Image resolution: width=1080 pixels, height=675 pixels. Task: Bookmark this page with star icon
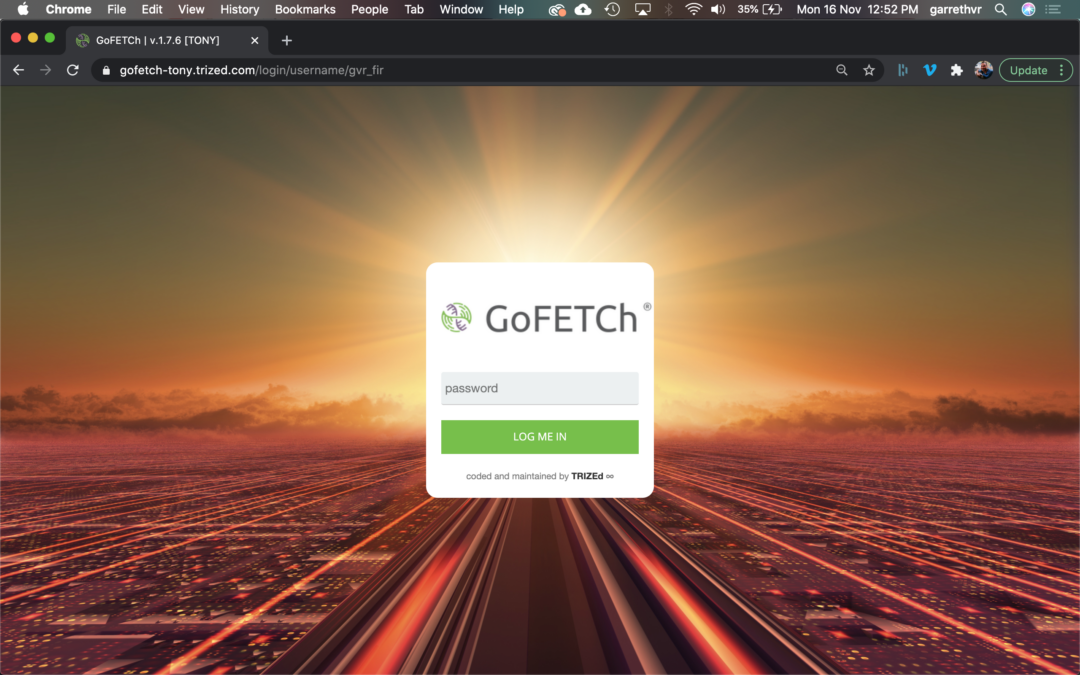[x=869, y=70]
